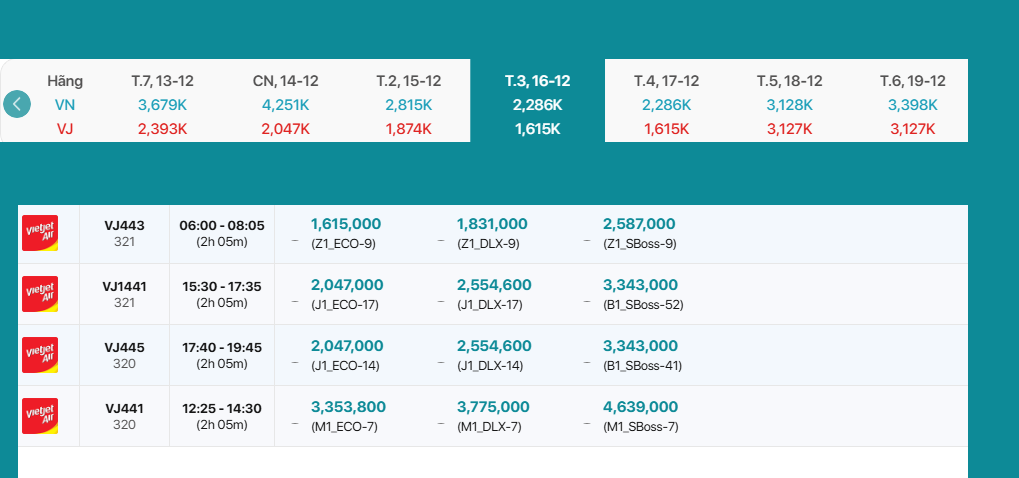Click the Vietjet Air logo for flight VJ1441

[40, 294]
